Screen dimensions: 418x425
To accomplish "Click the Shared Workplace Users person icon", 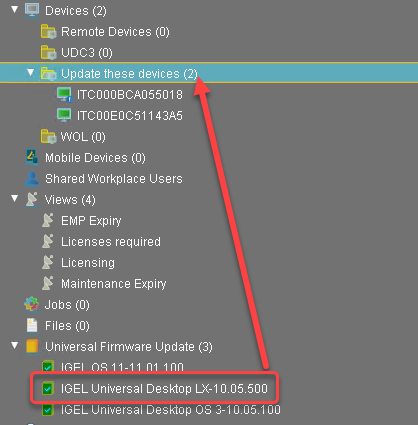I will [x=32, y=179].
